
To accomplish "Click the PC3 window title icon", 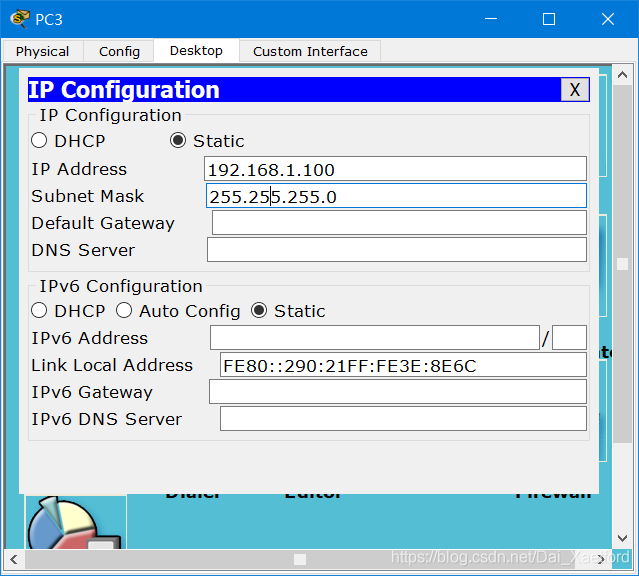I will pos(19,18).
